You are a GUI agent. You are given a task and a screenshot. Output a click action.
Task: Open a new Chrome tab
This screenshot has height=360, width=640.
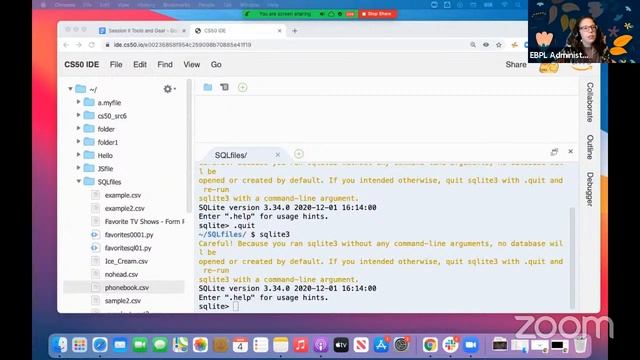tap(295, 31)
